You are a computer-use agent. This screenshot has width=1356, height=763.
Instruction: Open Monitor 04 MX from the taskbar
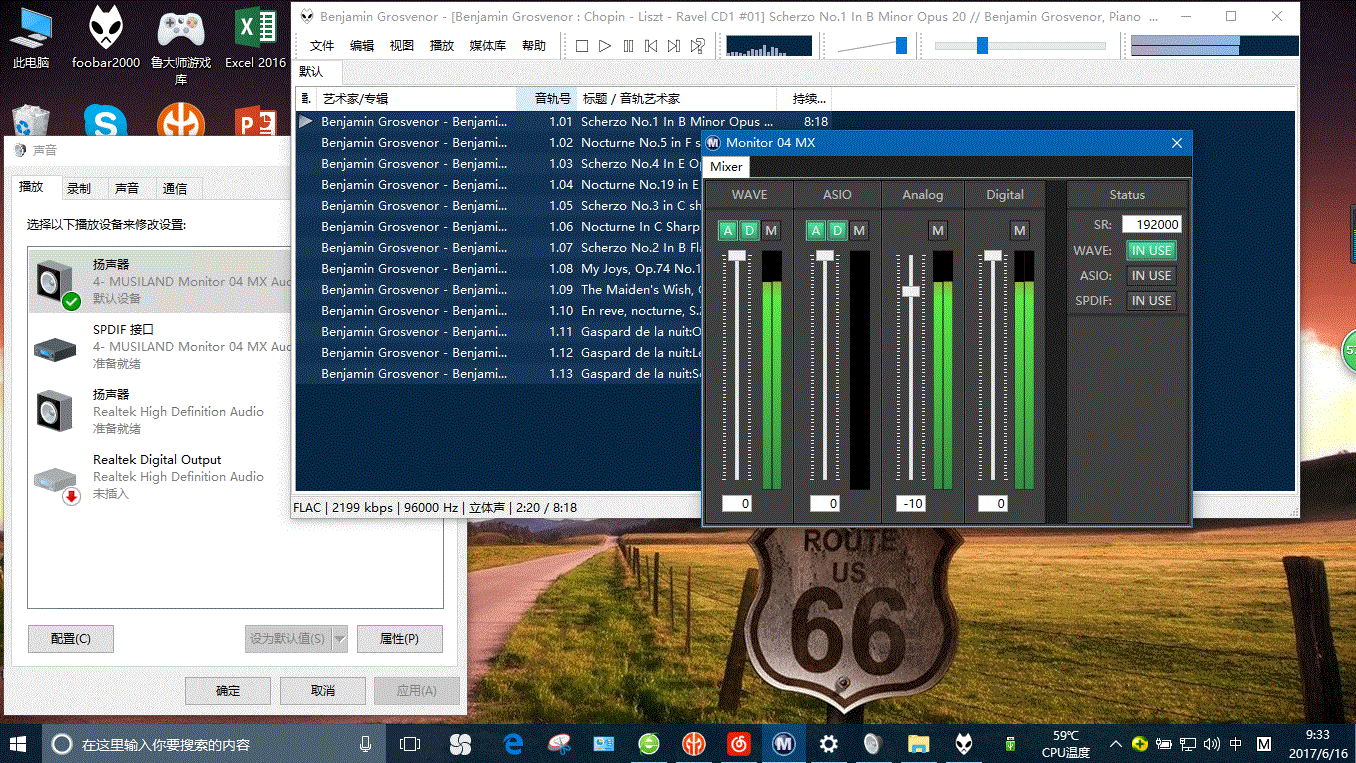coord(783,744)
